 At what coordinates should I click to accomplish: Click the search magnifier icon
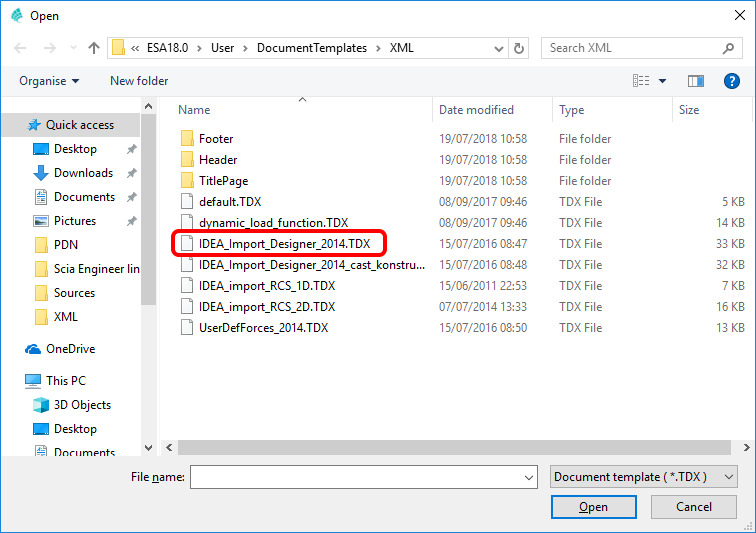(729, 48)
